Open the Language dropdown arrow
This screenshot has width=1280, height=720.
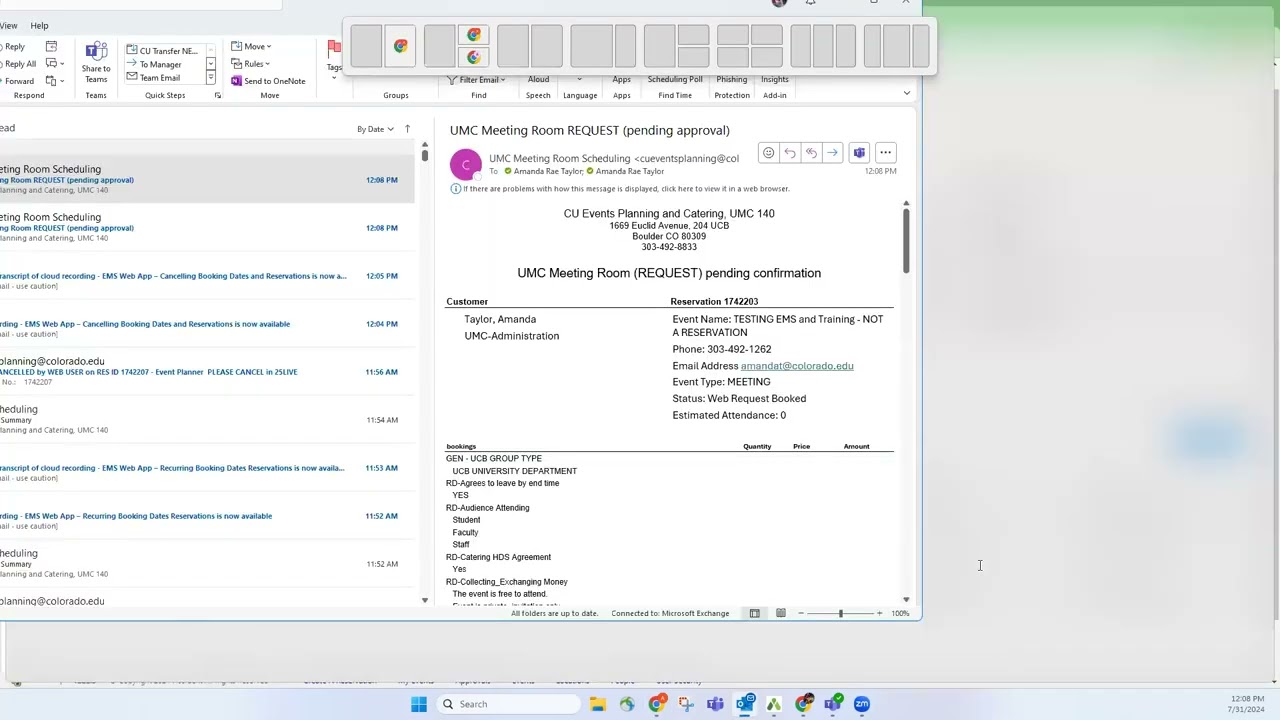pos(579,80)
